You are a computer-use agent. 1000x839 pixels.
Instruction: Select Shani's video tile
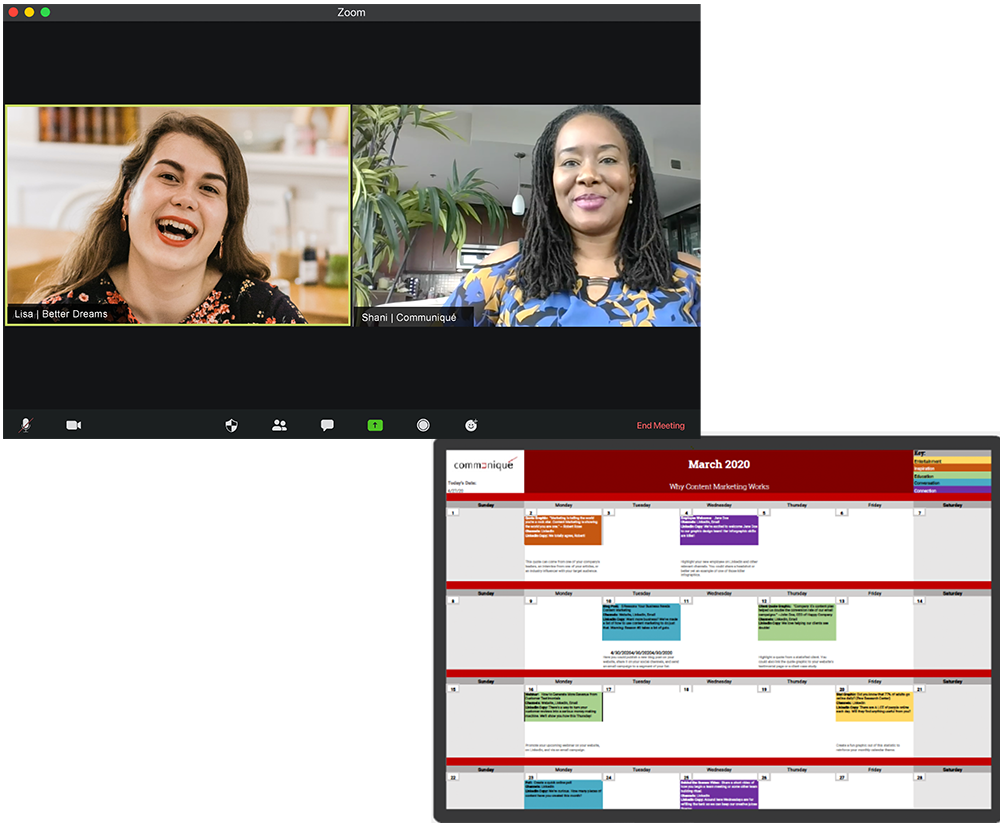click(x=527, y=215)
